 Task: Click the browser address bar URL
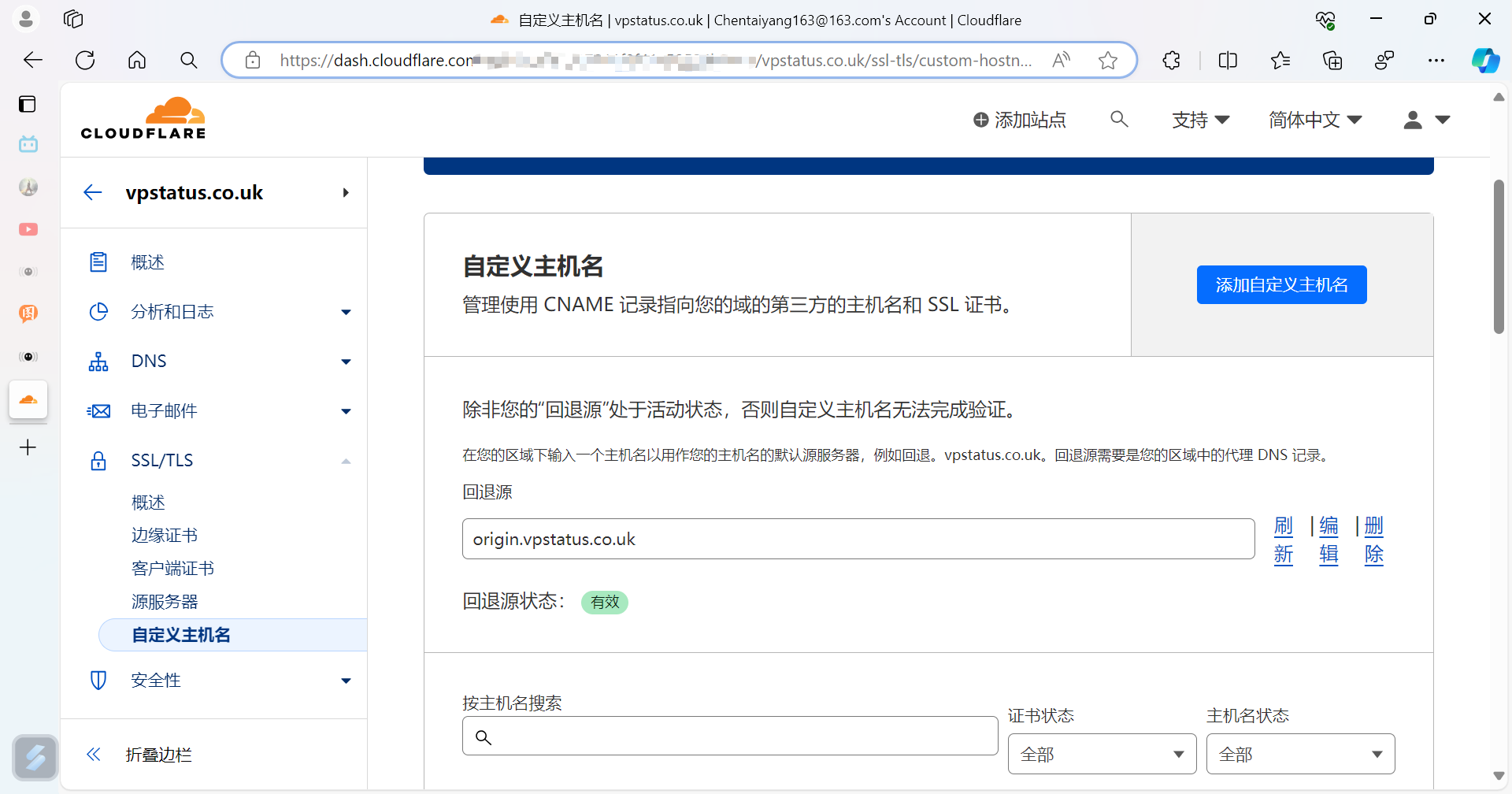point(656,60)
